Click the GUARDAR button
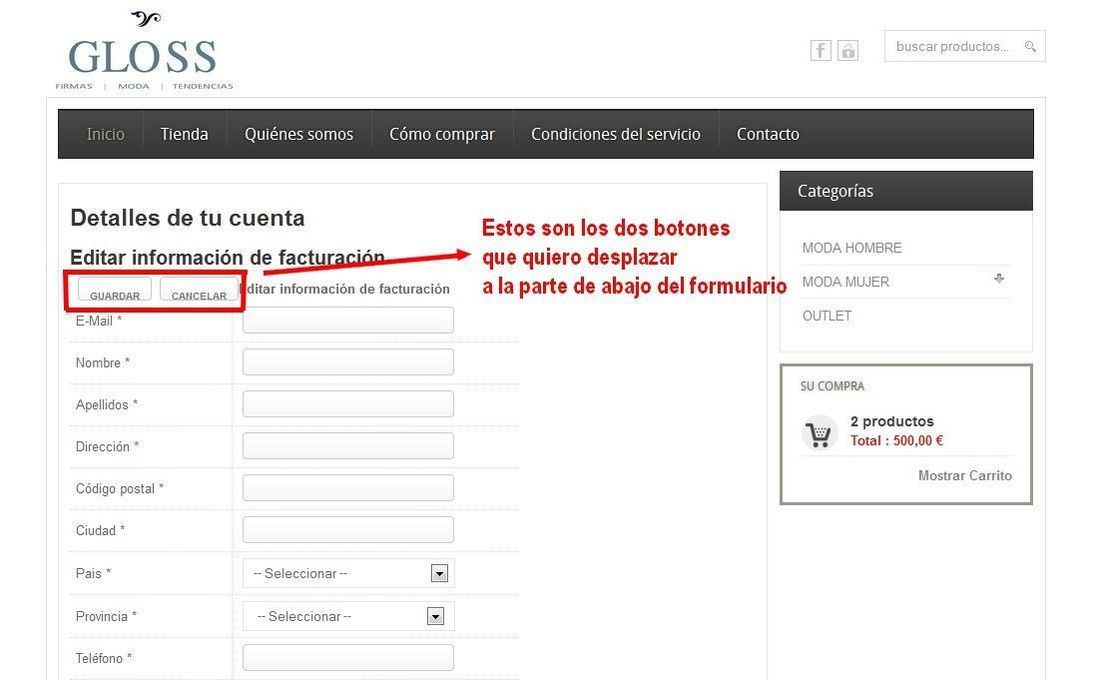The image size is (1100, 680). [x=114, y=290]
